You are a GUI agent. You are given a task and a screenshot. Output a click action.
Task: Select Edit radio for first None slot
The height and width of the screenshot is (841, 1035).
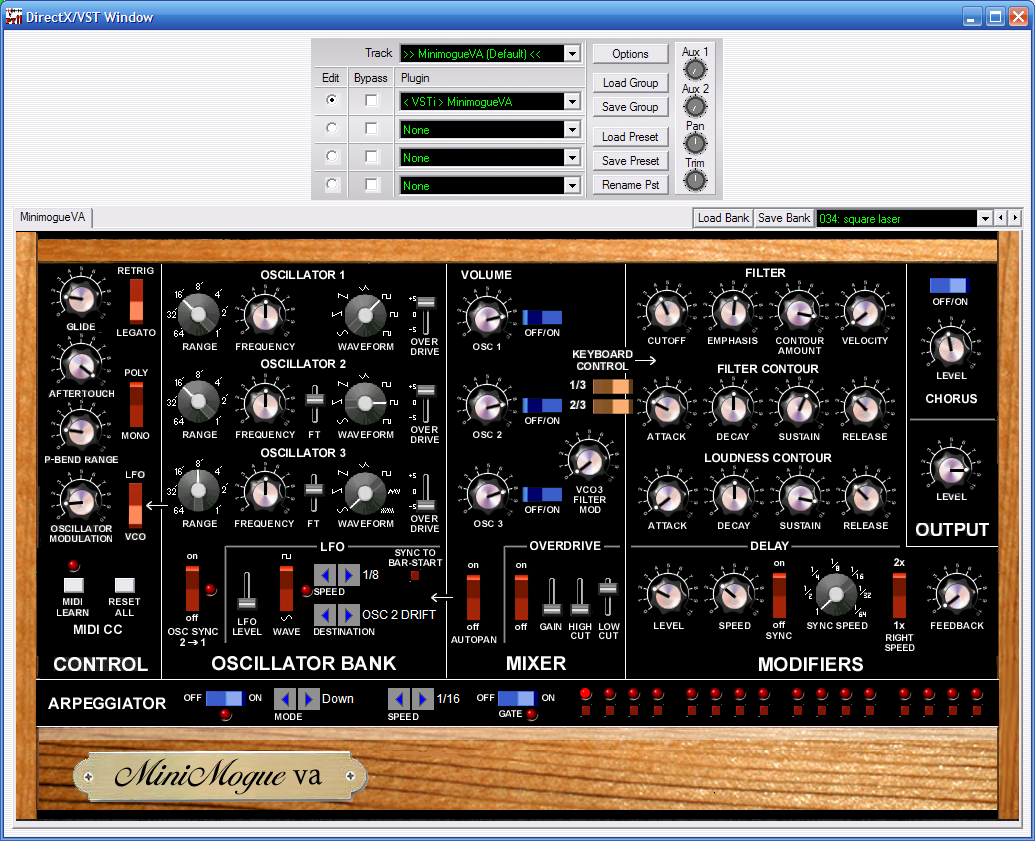tap(331, 128)
